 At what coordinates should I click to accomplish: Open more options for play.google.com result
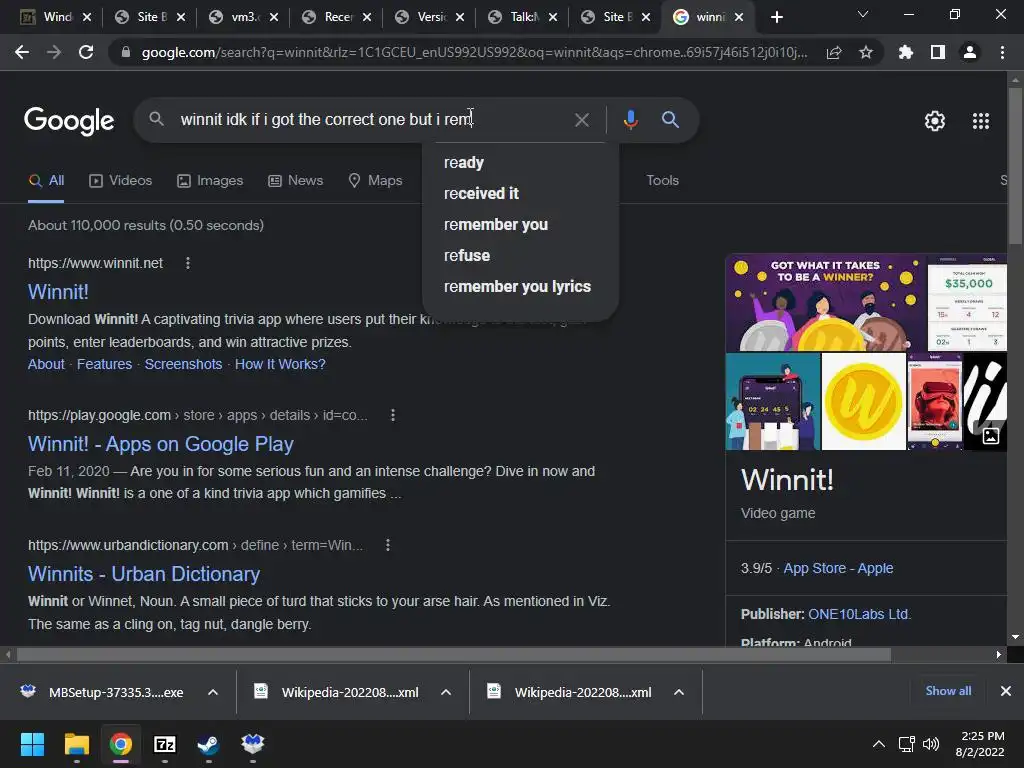click(392, 415)
